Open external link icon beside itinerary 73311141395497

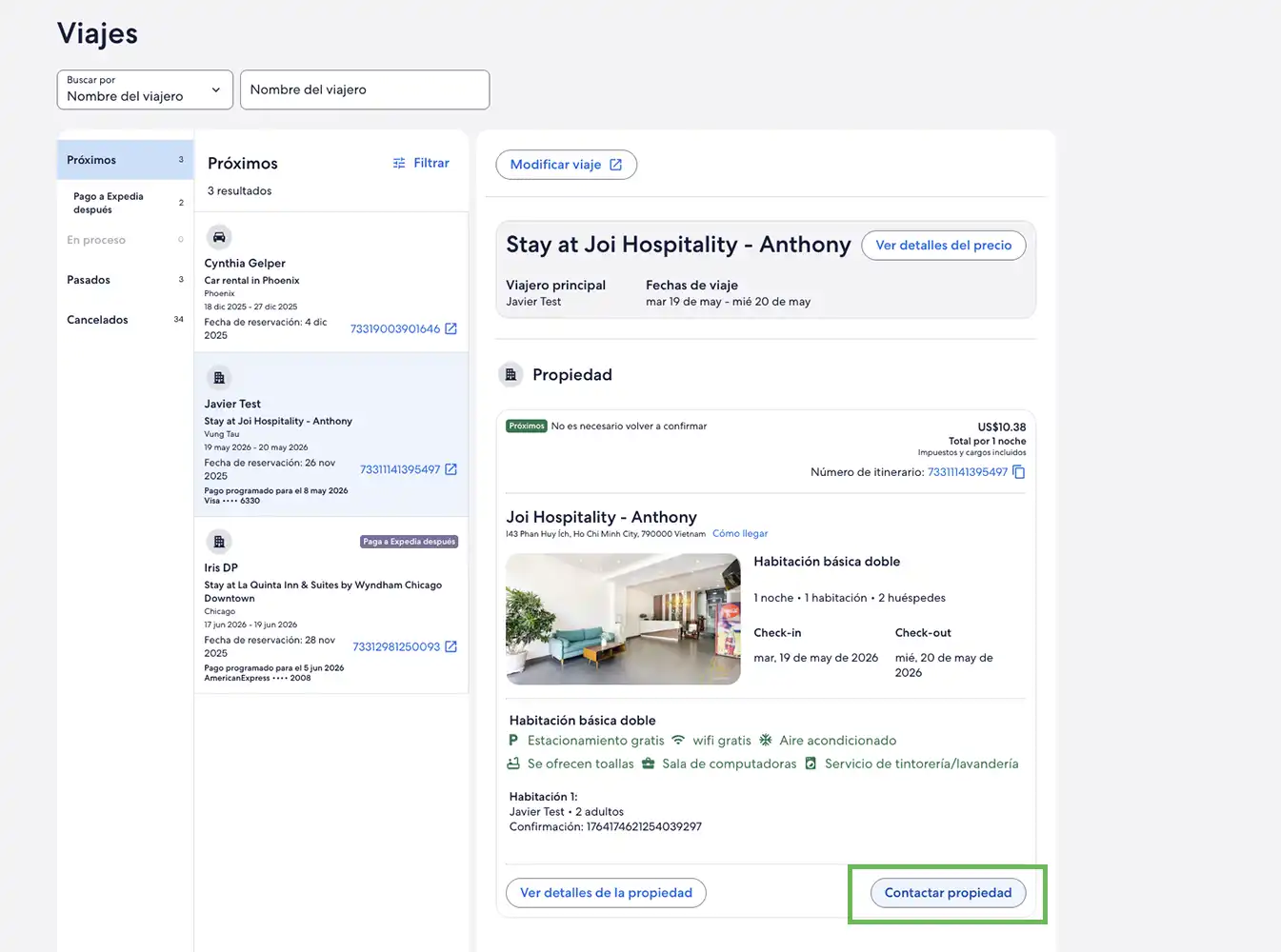[x=451, y=469]
